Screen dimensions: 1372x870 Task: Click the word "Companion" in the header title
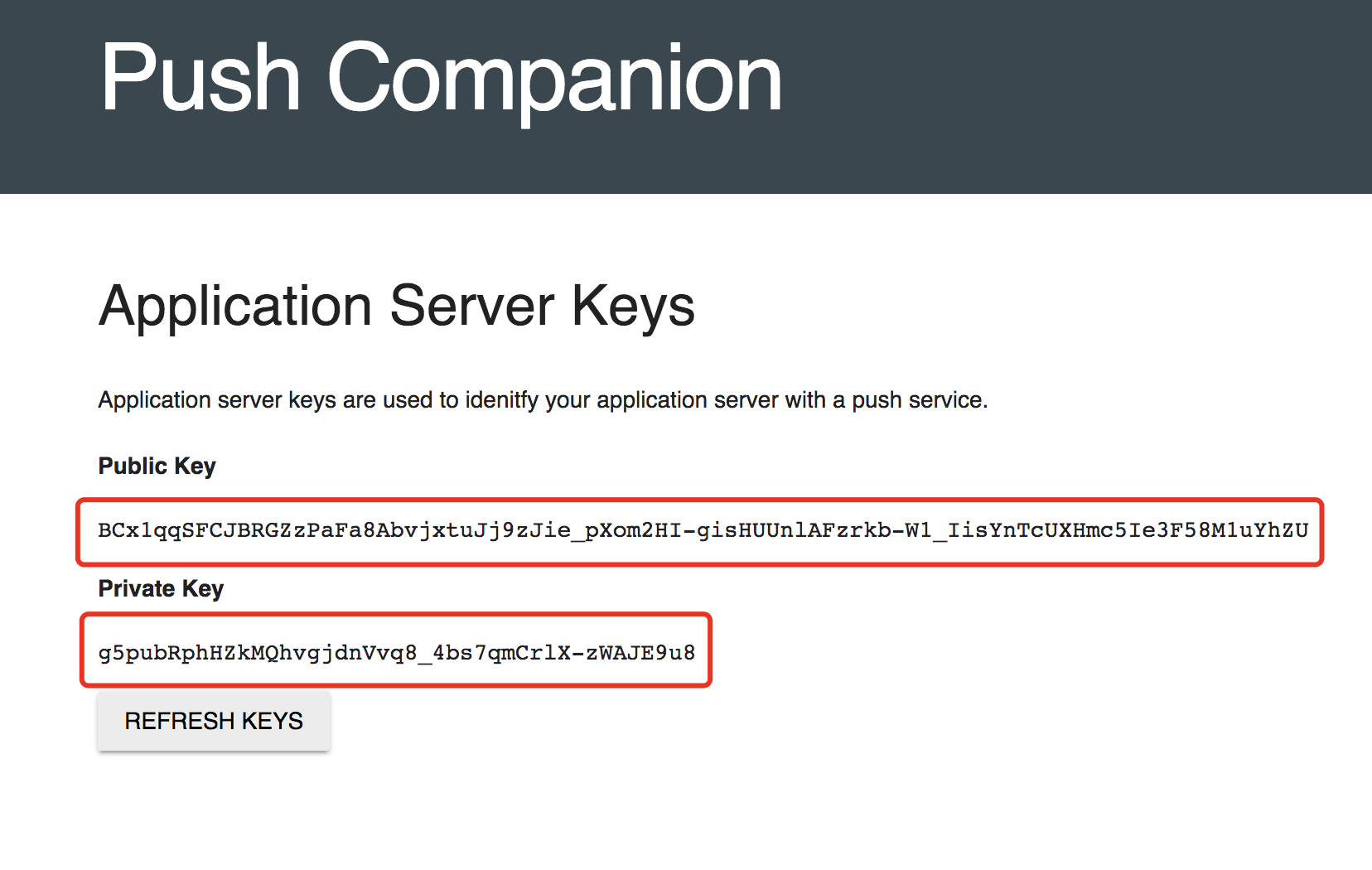tap(554, 79)
